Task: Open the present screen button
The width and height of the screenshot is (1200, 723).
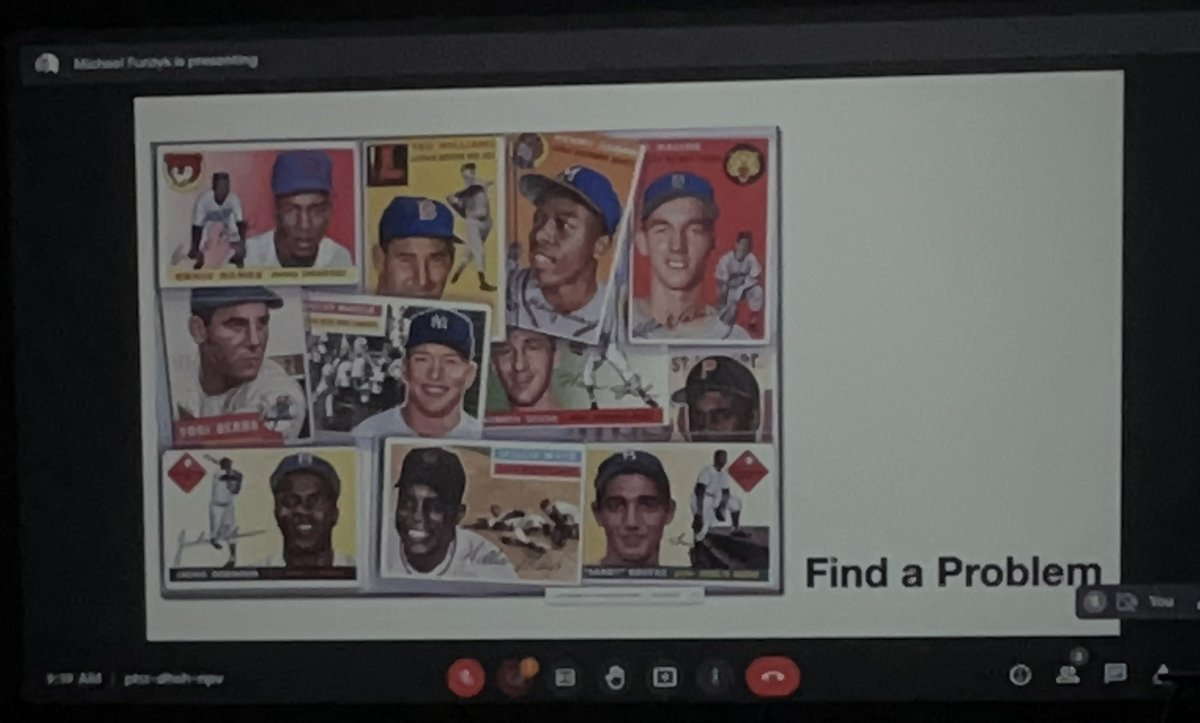Action: pos(664,677)
